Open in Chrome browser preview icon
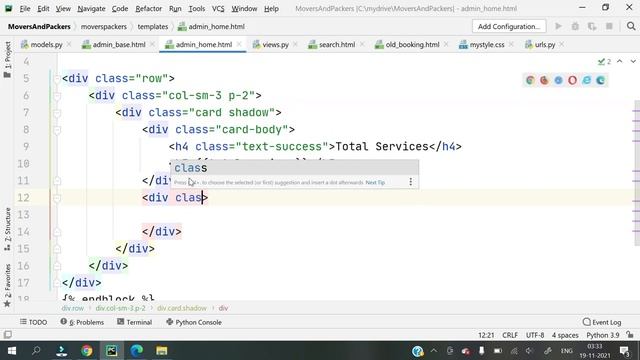 click(x=530, y=80)
